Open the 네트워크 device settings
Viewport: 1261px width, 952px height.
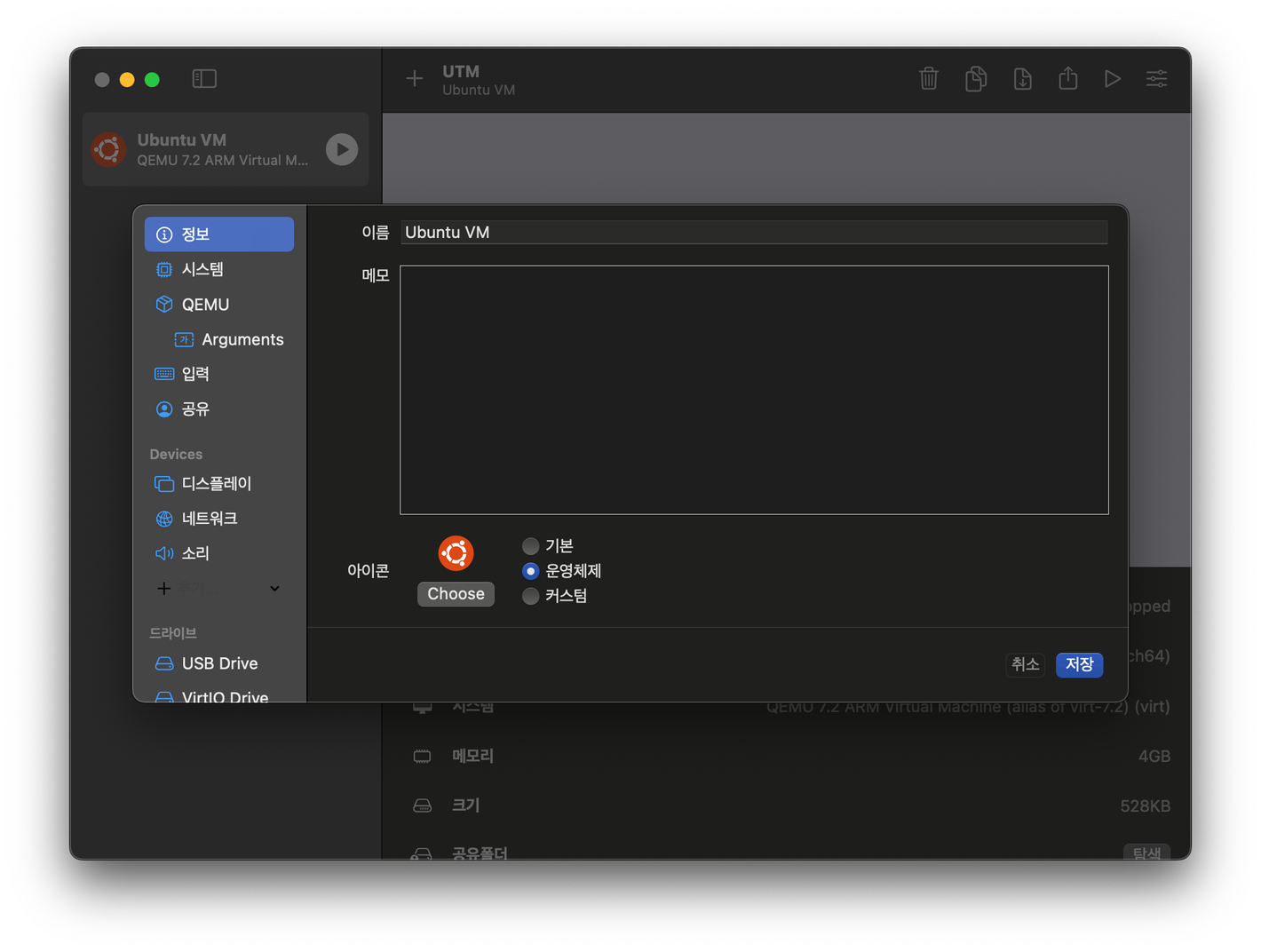219,519
